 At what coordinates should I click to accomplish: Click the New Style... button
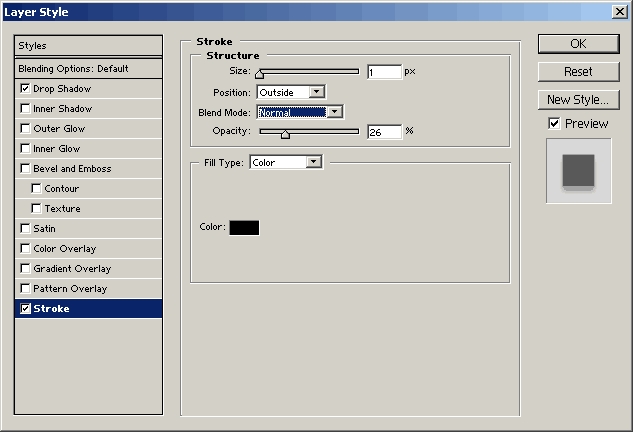[579, 100]
